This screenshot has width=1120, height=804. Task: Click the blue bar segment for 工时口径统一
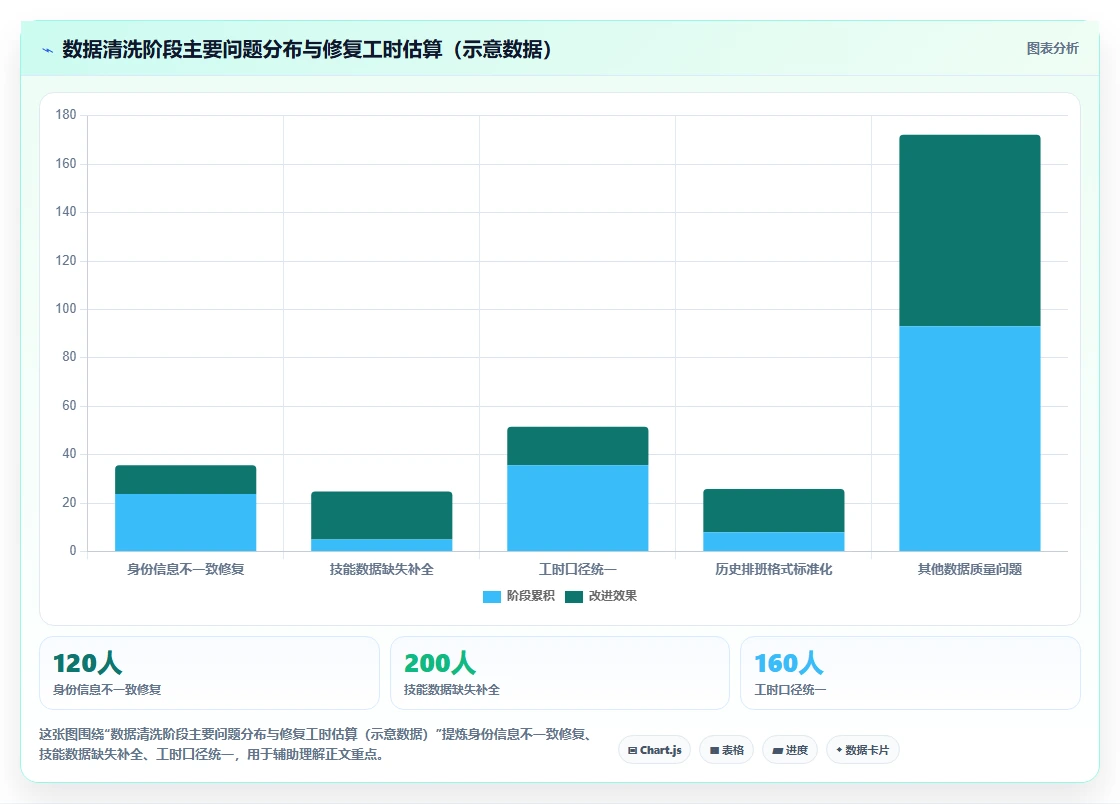click(x=578, y=508)
